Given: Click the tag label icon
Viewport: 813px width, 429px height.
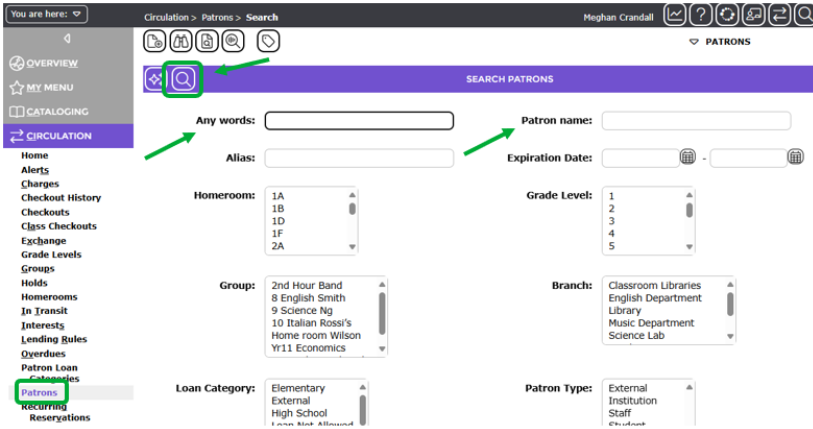Looking at the screenshot, I should tap(268, 41).
